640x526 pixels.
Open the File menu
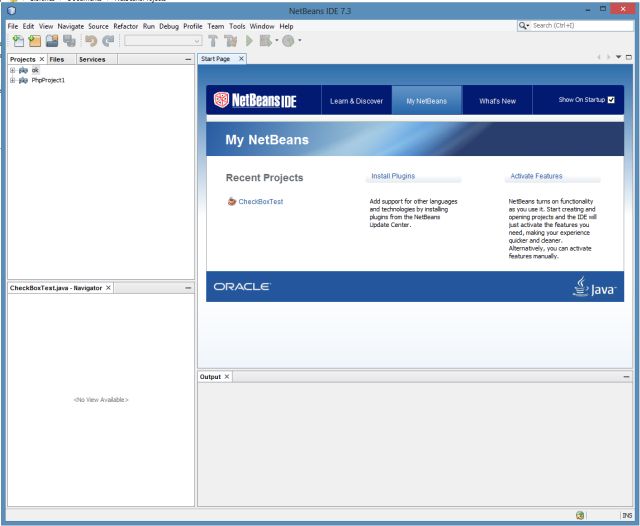point(13,26)
